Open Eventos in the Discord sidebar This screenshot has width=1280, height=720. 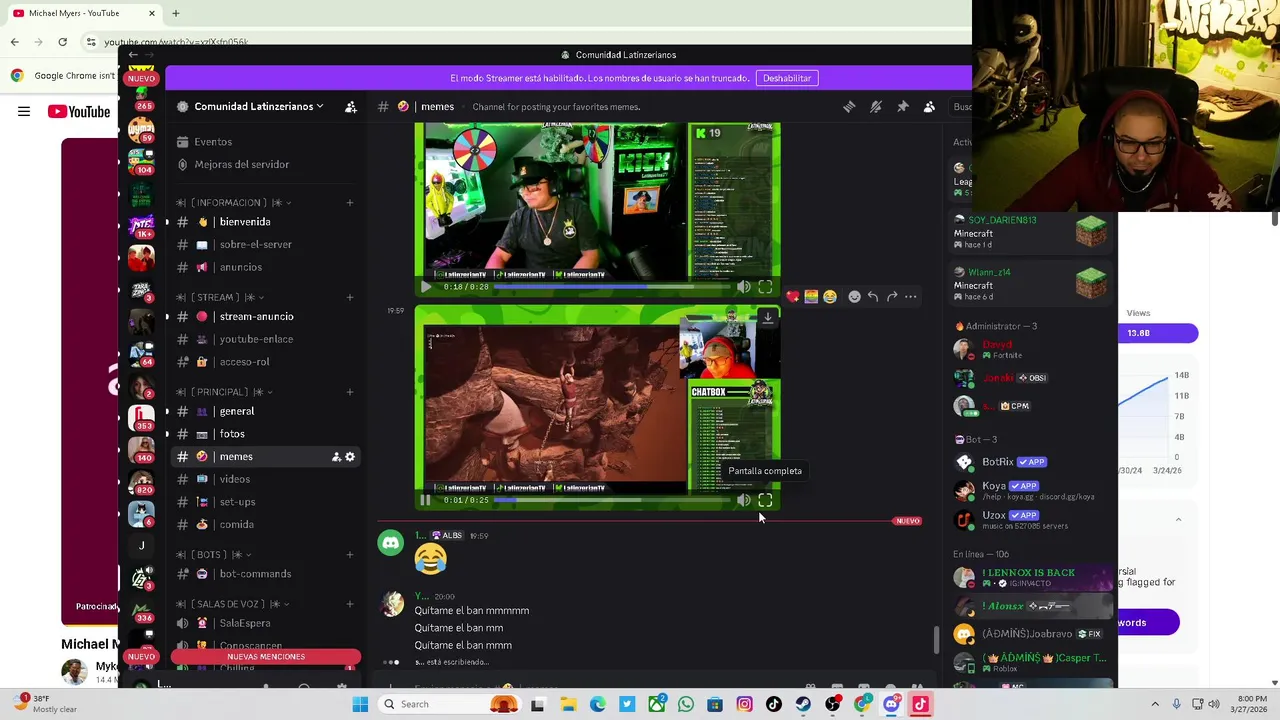pyautogui.click(x=213, y=142)
